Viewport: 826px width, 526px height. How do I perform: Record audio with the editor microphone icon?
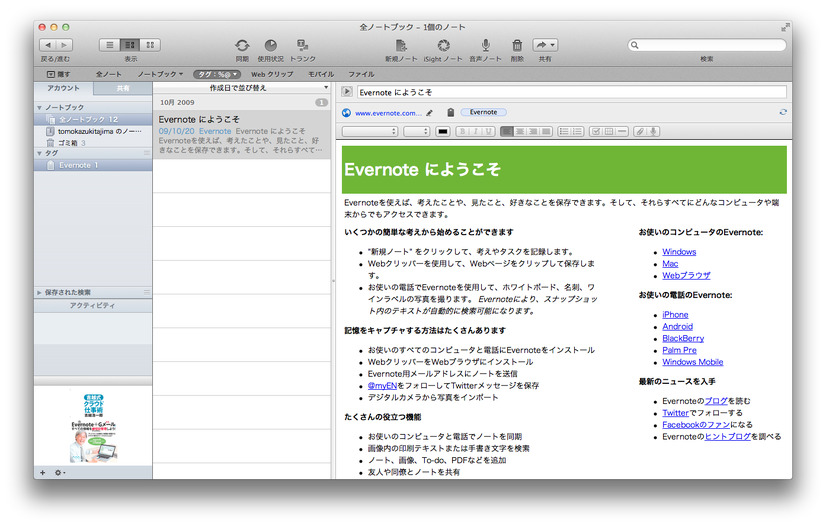click(x=653, y=132)
